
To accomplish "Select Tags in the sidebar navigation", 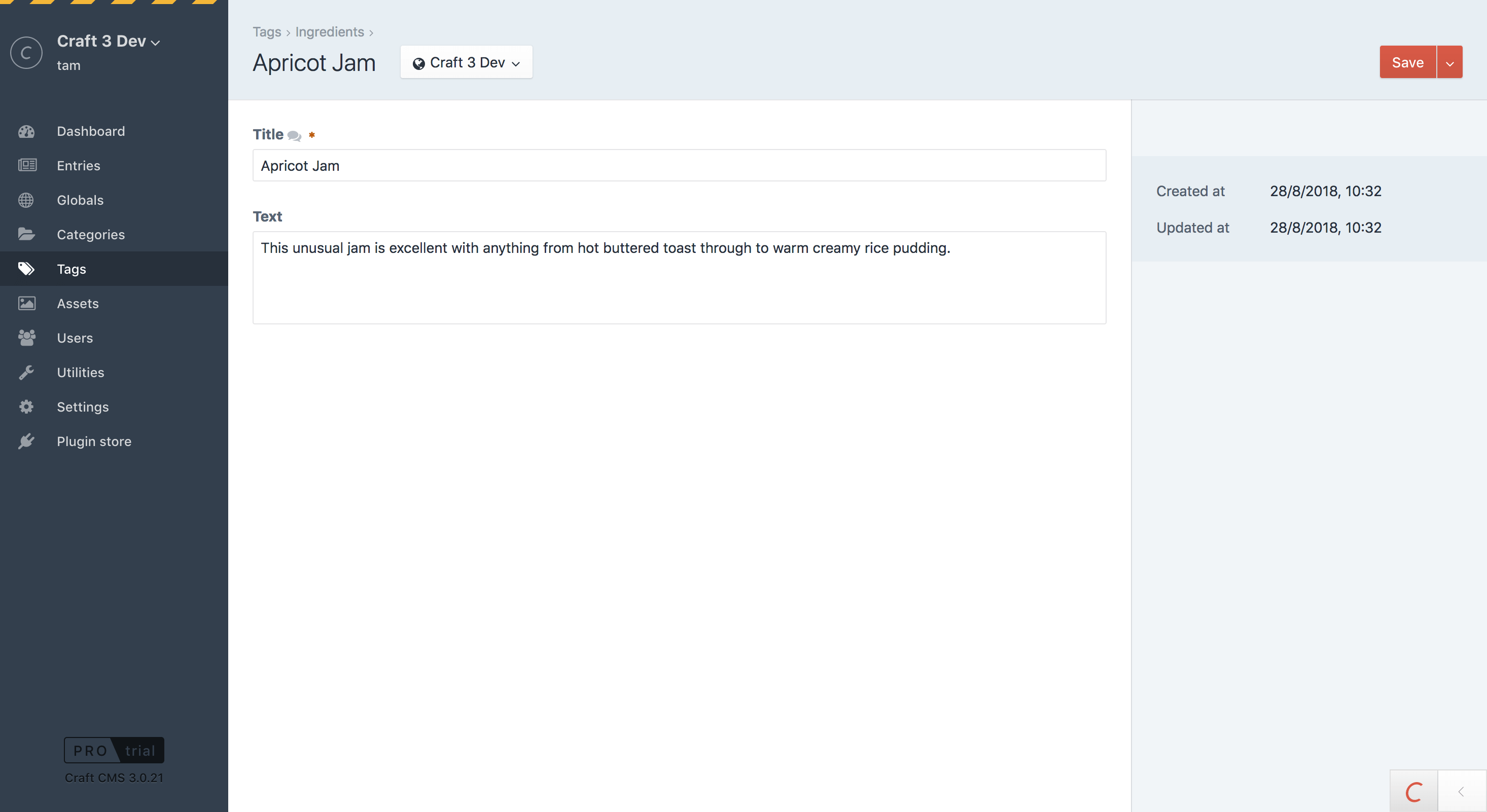I will click(x=72, y=269).
